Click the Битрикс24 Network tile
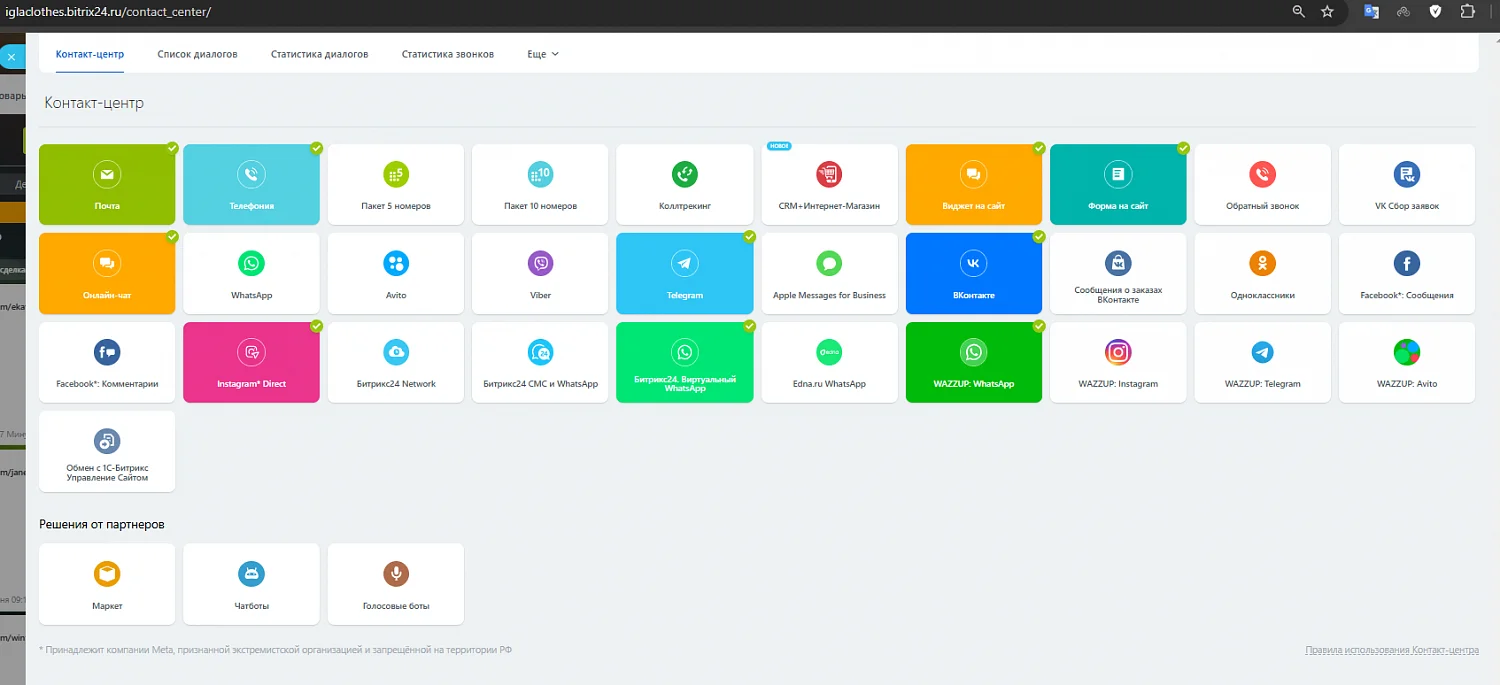 pyautogui.click(x=396, y=362)
